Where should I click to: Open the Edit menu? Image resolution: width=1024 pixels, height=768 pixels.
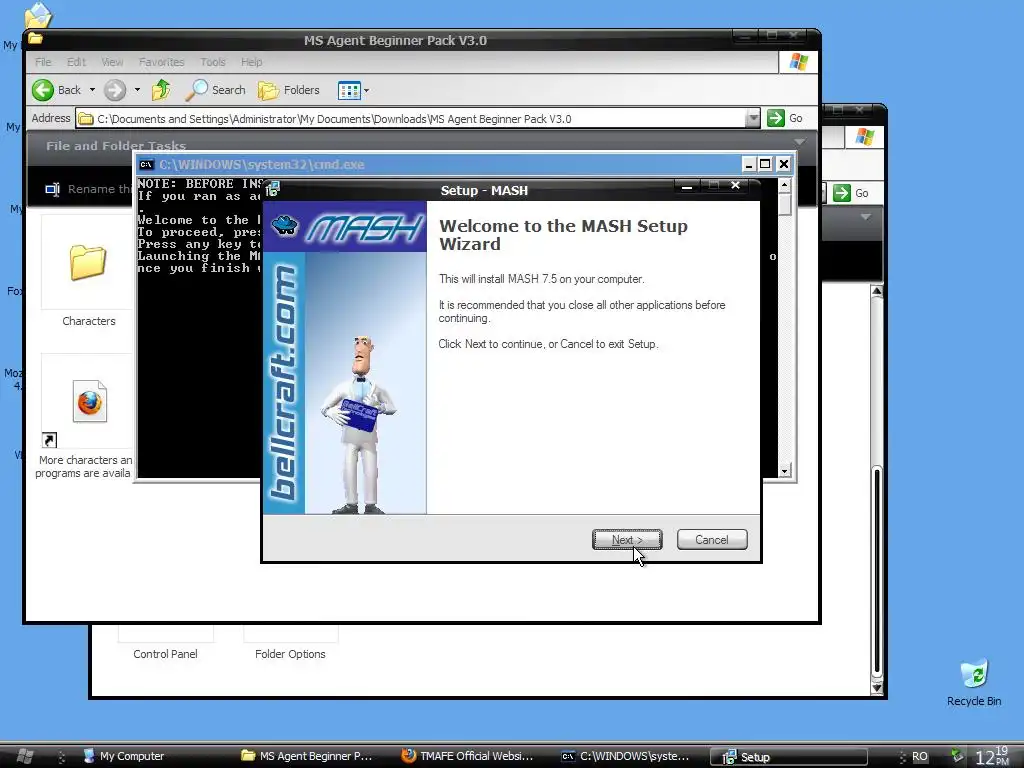tap(76, 62)
